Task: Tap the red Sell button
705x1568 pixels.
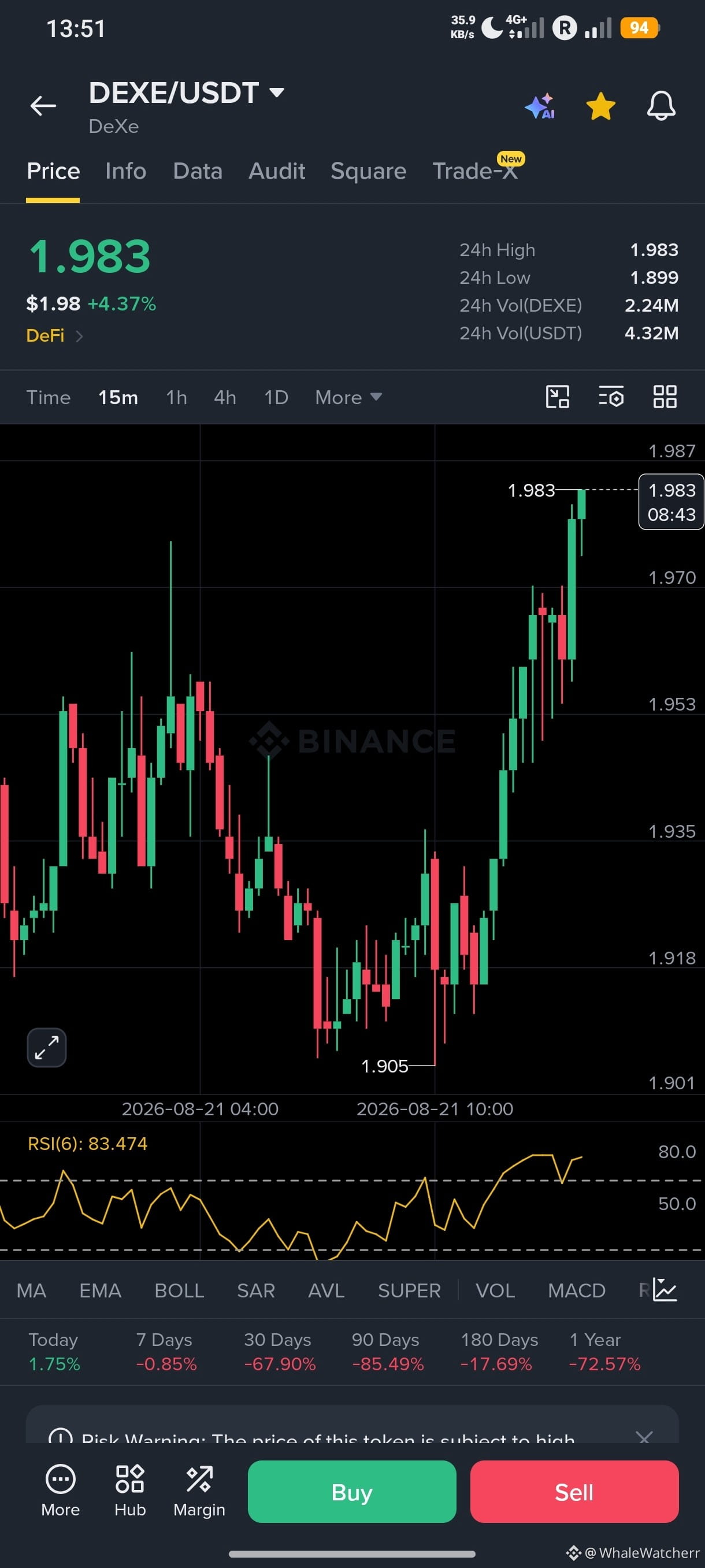Action: tap(574, 1492)
